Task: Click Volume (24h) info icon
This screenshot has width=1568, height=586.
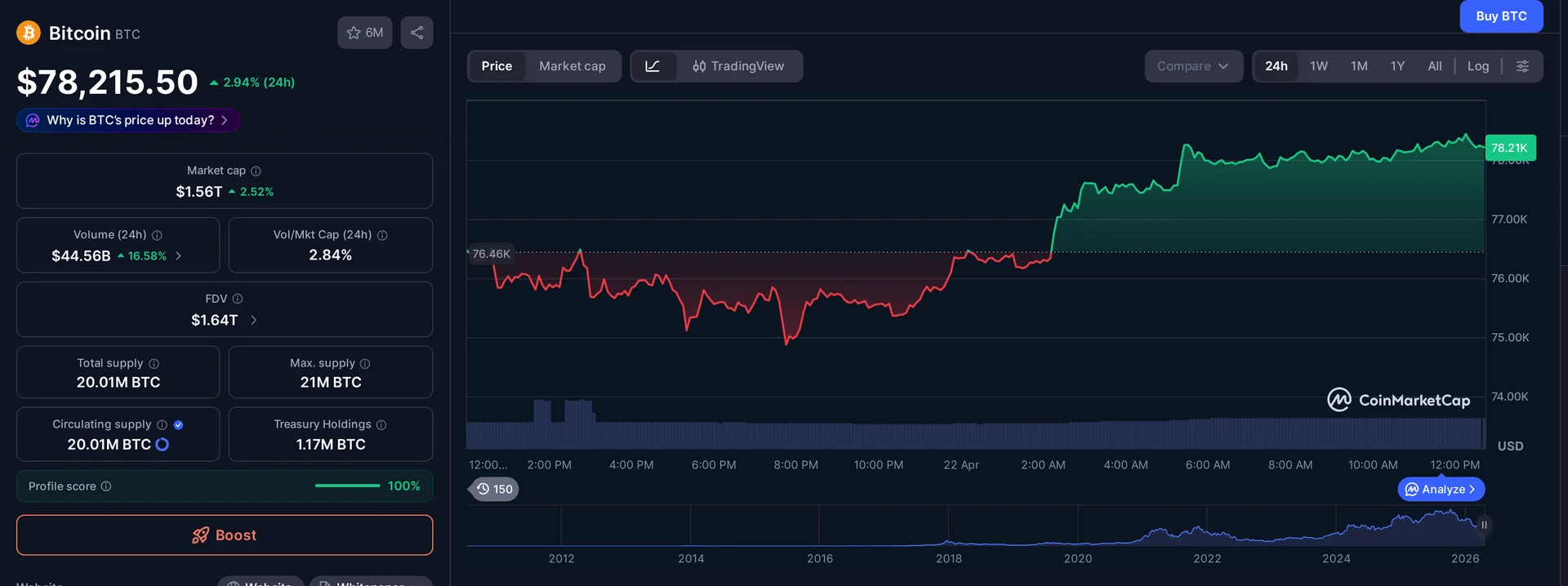Action: pyautogui.click(x=157, y=235)
